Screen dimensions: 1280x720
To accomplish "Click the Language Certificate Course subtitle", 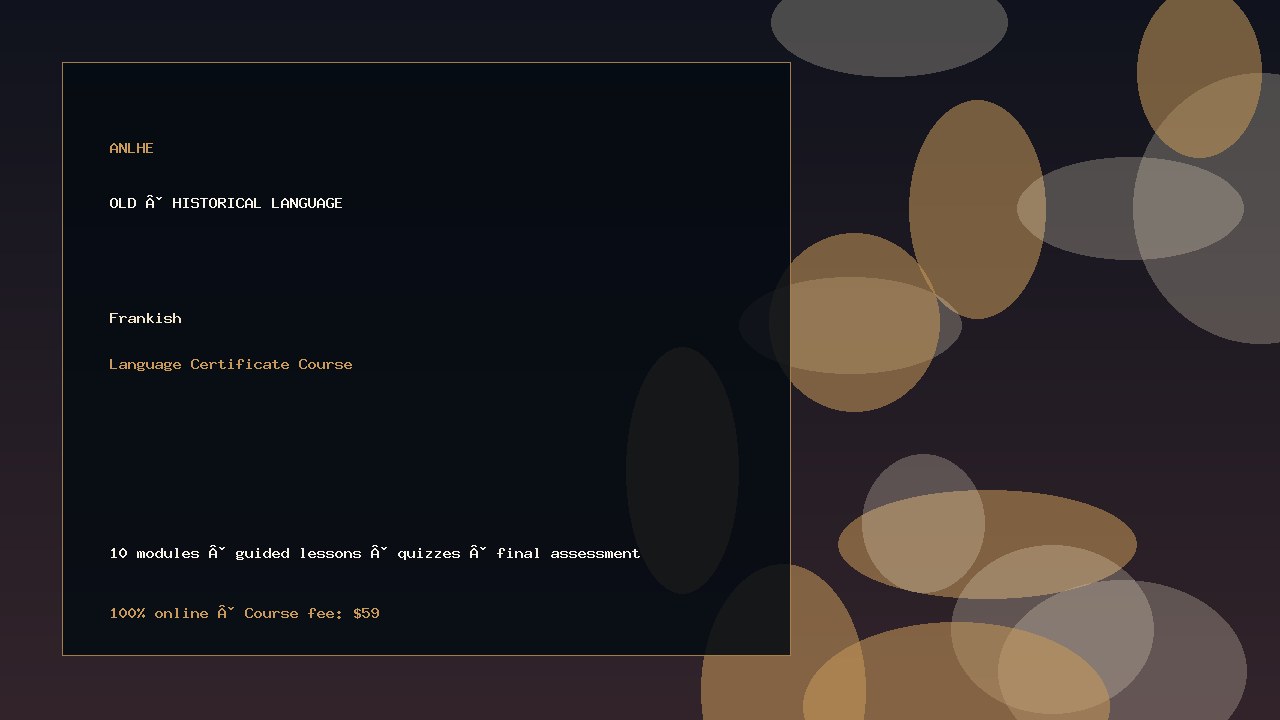I will (231, 364).
